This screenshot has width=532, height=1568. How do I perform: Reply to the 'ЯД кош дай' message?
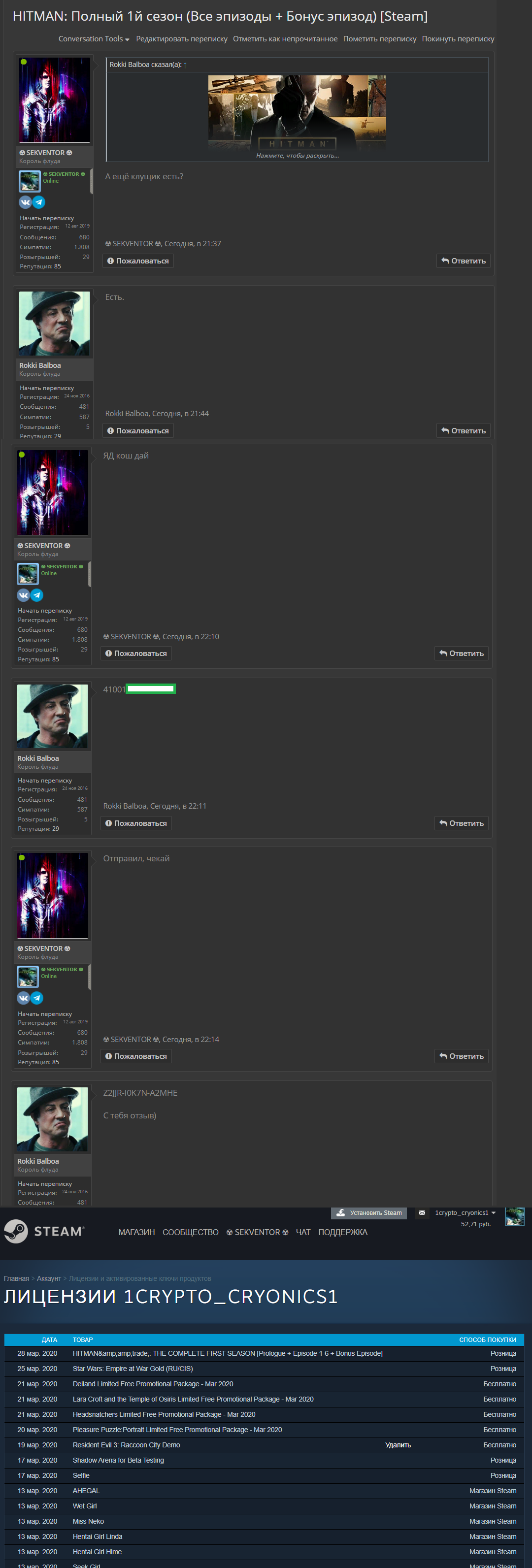(462, 653)
